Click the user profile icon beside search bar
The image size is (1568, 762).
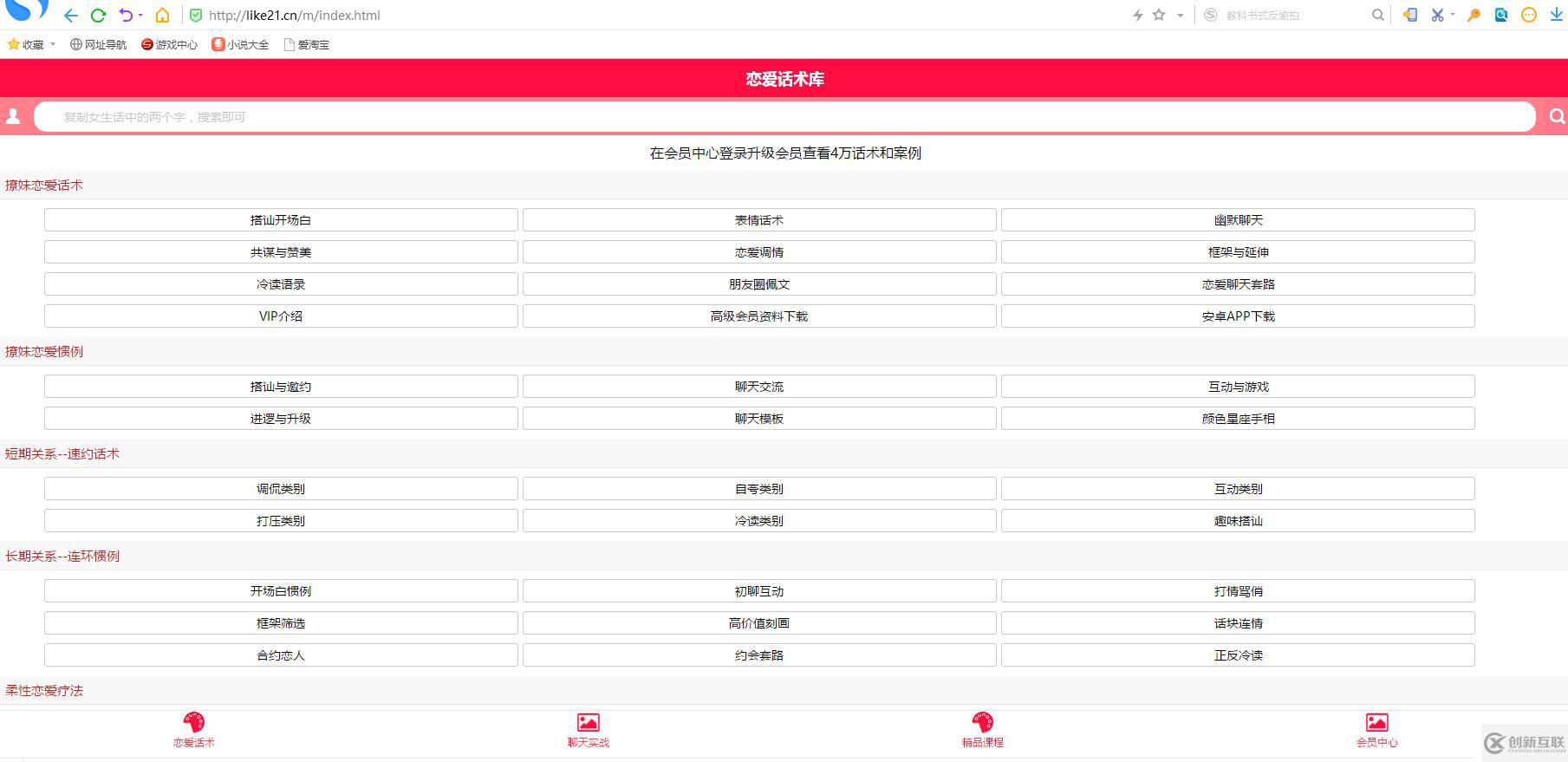tap(13, 116)
